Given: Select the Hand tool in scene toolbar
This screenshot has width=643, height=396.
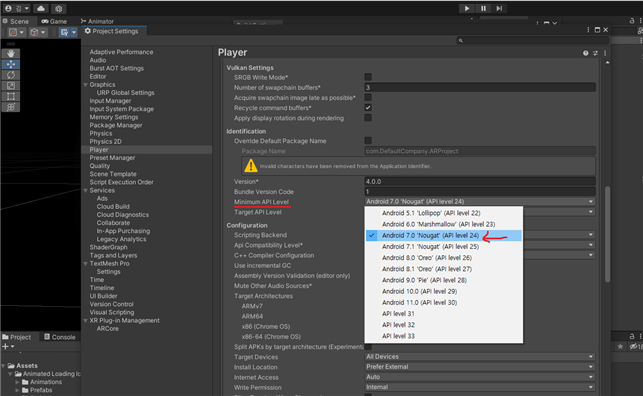Looking at the screenshot, I should tap(11, 53).
